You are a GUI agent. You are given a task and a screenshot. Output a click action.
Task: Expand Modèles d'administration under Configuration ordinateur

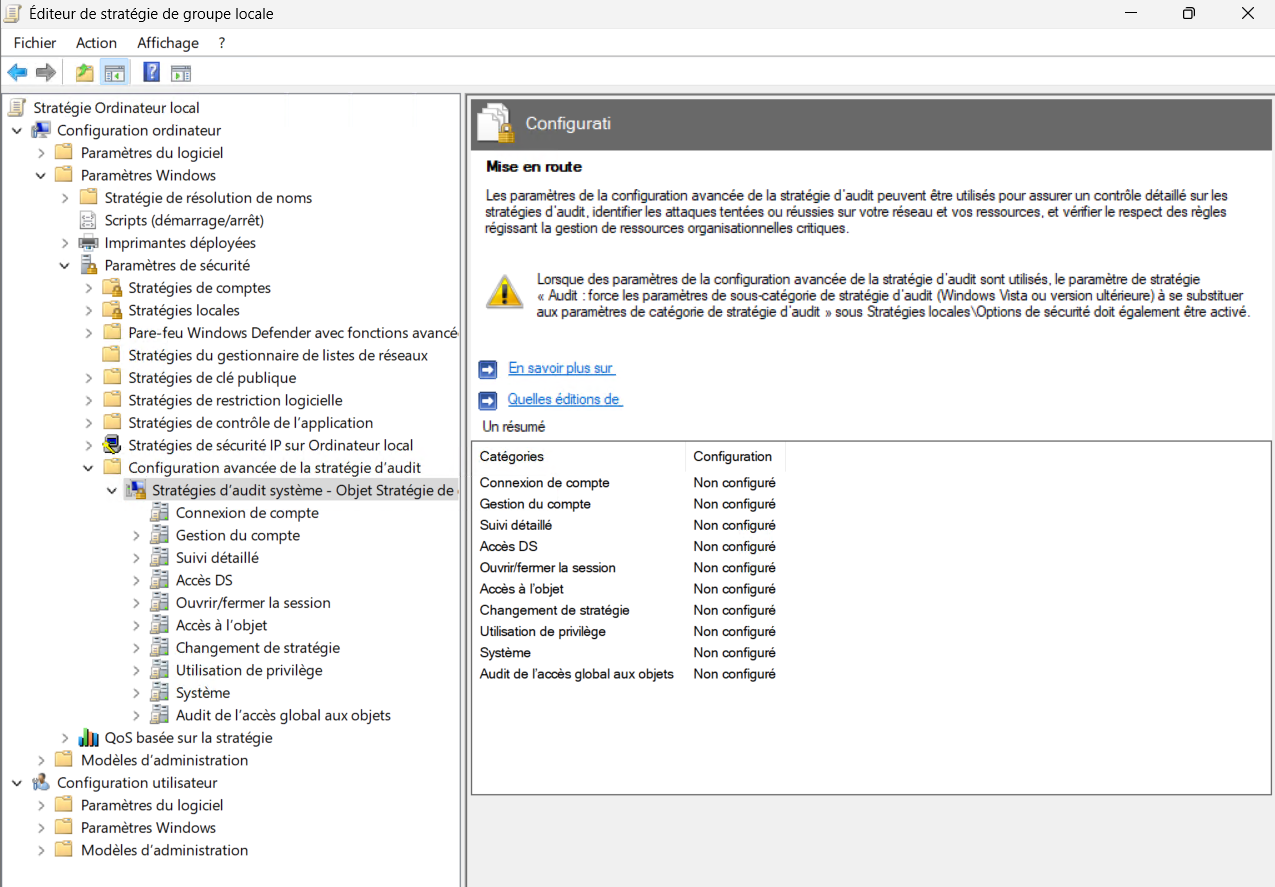click(x=41, y=760)
